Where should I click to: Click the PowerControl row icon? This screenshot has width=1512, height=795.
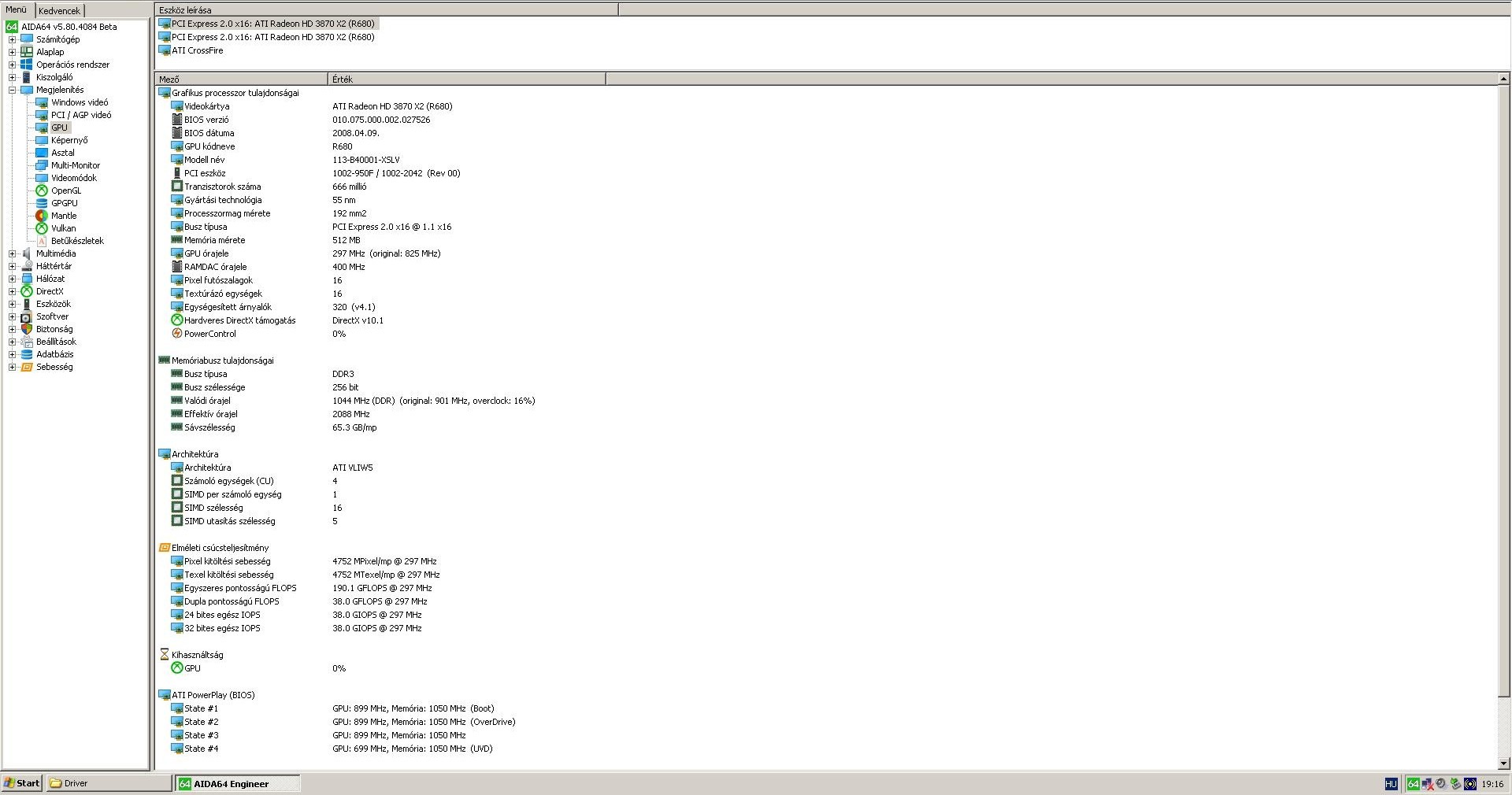pos(177,334)
